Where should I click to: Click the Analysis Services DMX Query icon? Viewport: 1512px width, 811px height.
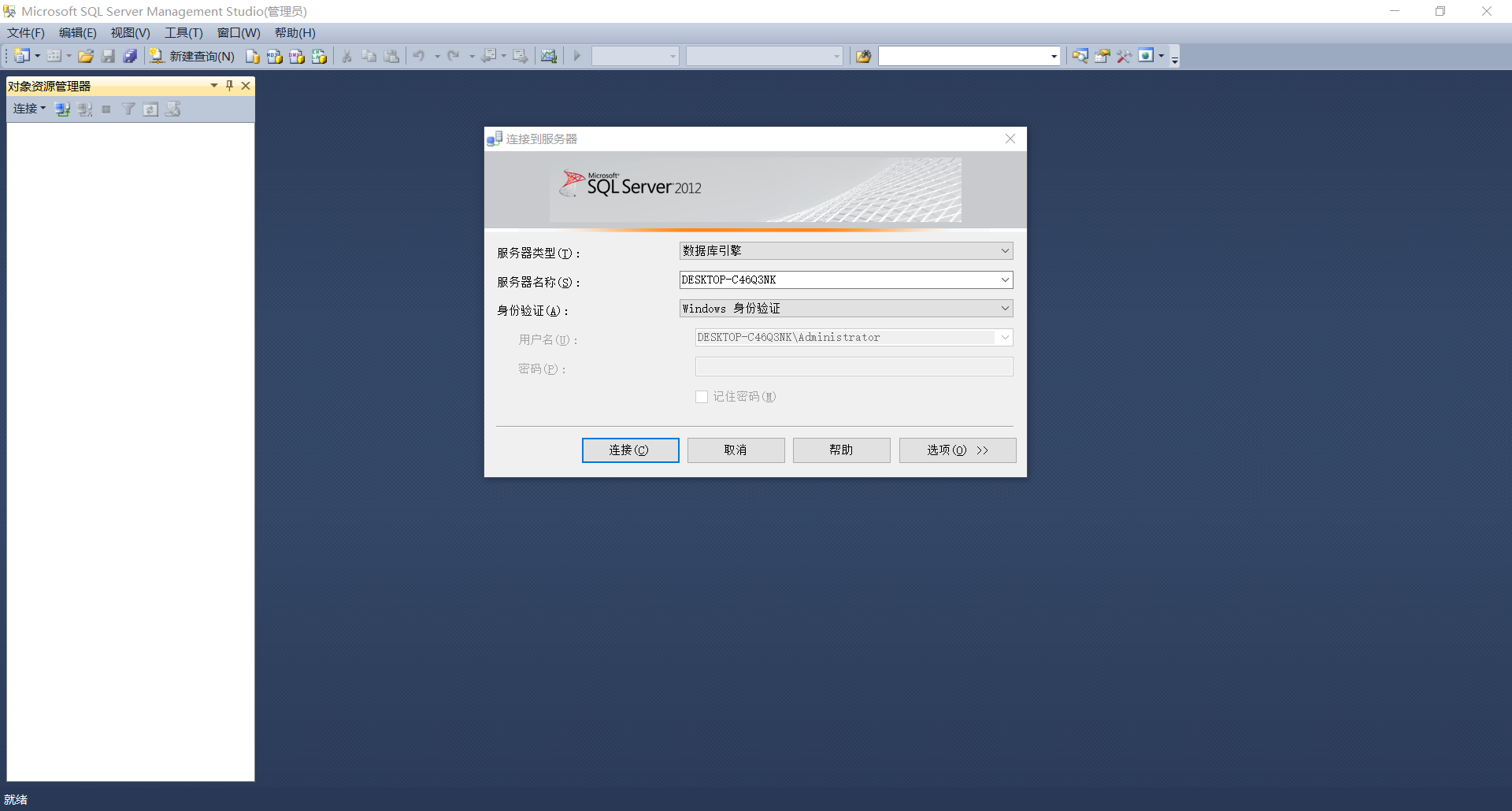pos(296,56)
